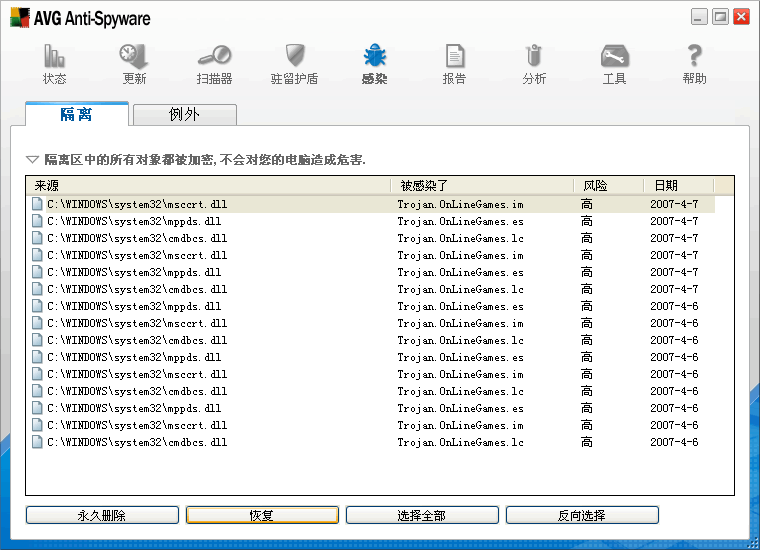The height and width of the screenshot is (550, 760).
Task: Sort by the 日期 date column header
Action: pyautogui.click(x=679, y=186)
